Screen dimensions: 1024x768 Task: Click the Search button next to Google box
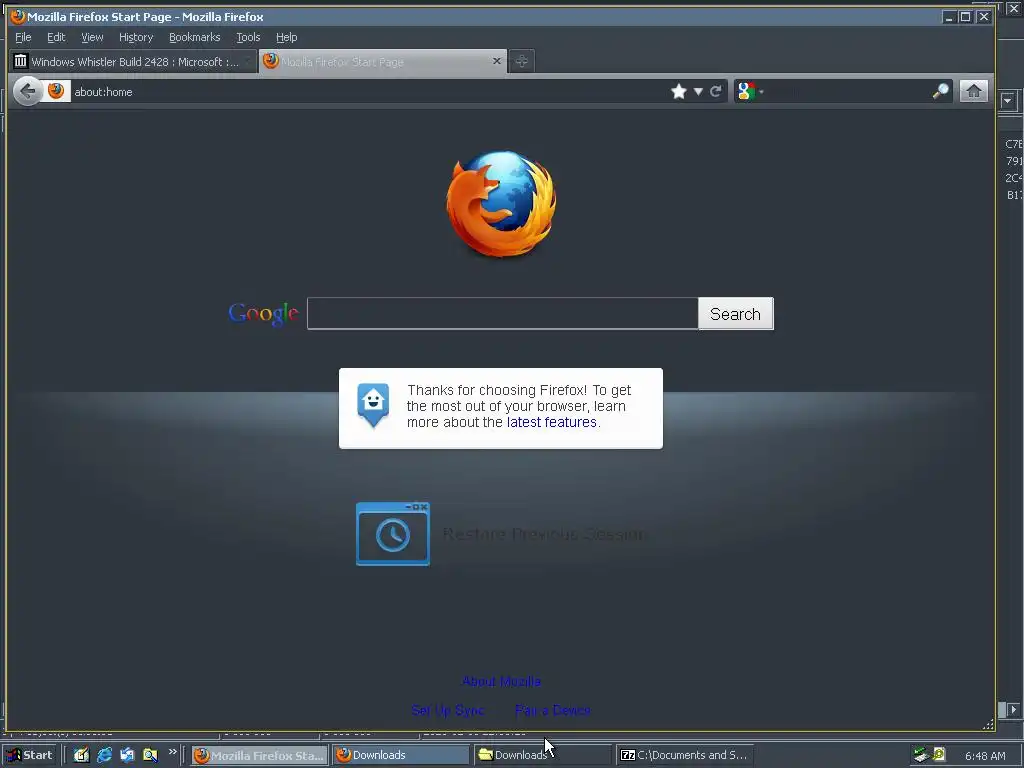735,313
